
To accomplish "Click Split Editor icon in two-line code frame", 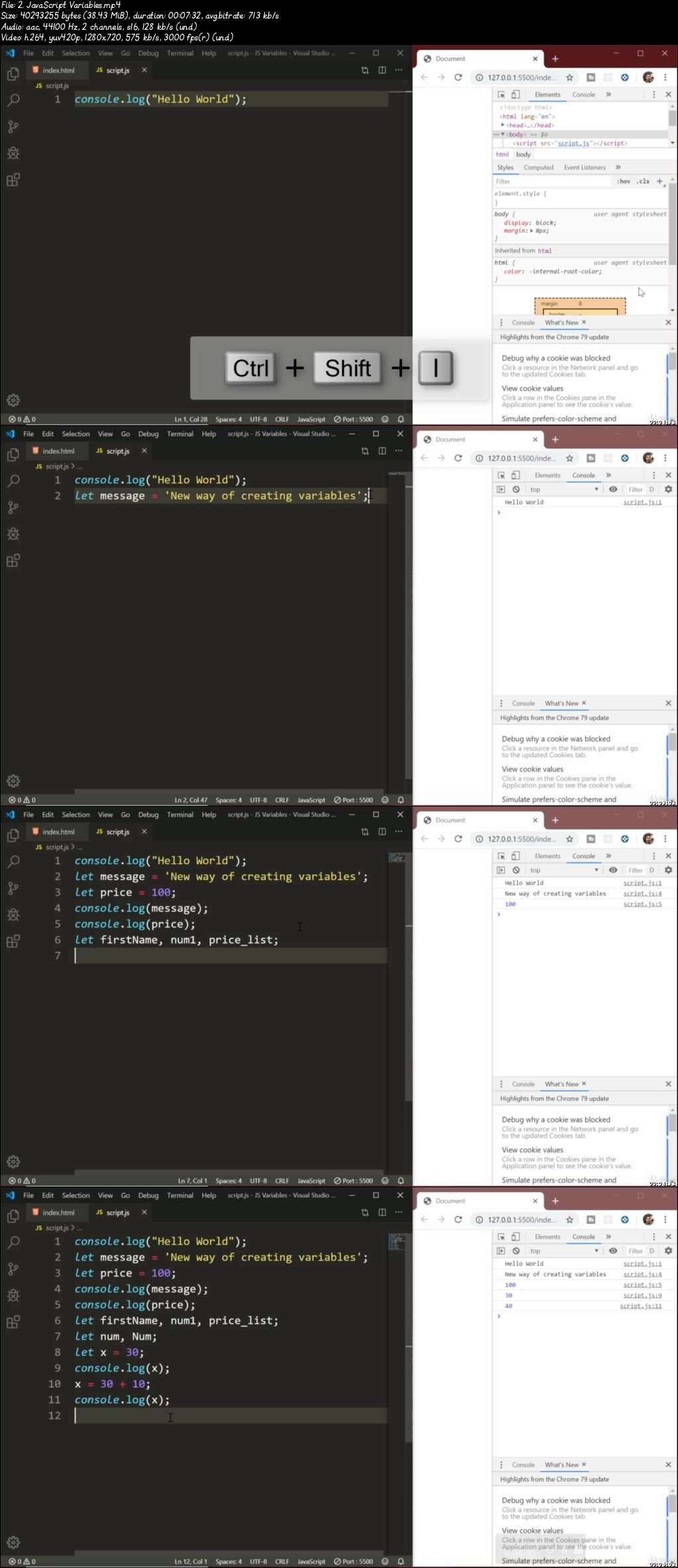I will [382, 451].
